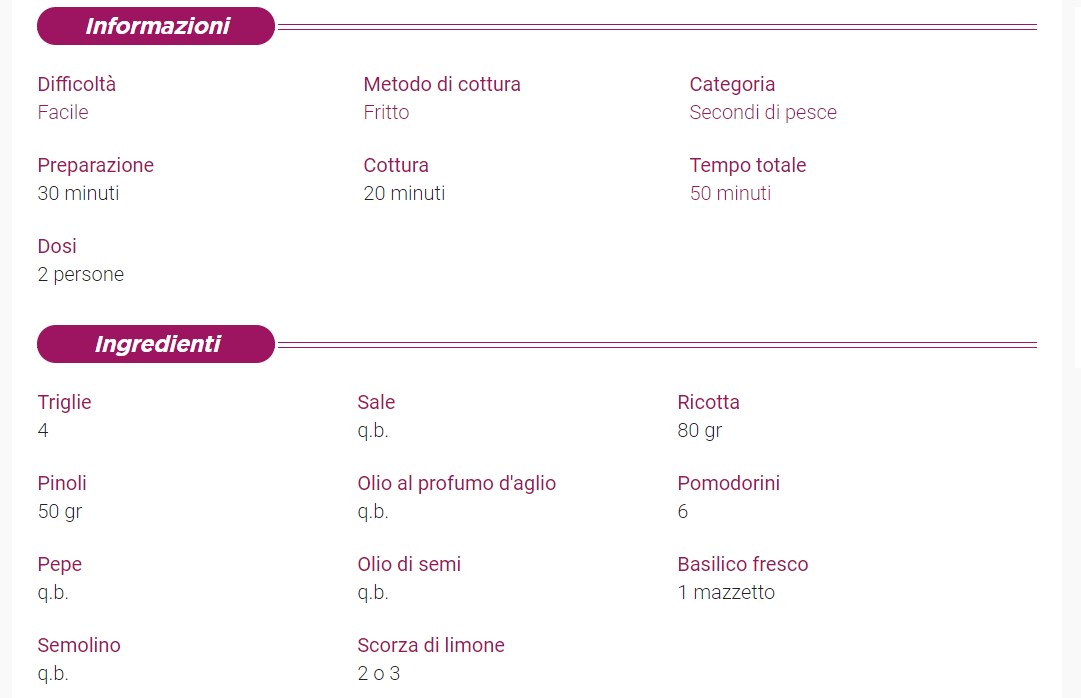Open the Pomodorini ingredient link
This screenshot has height=698, width=1081.
coord(728,483)
